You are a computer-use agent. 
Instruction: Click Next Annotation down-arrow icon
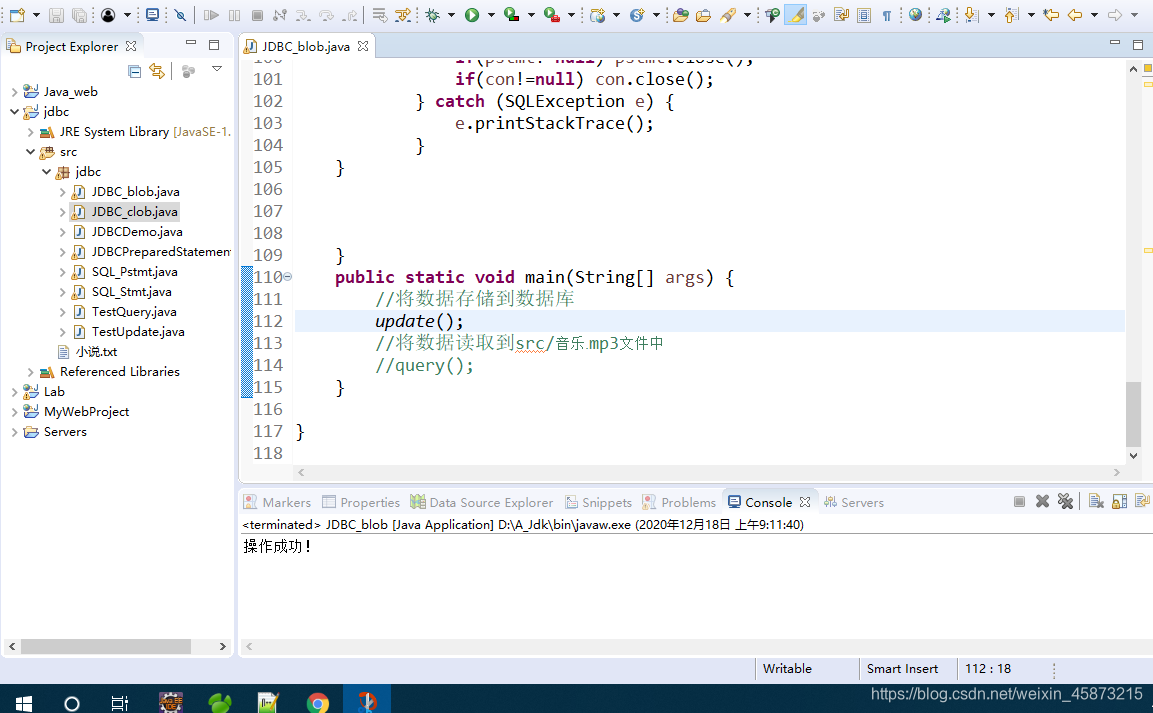[971, 15]
